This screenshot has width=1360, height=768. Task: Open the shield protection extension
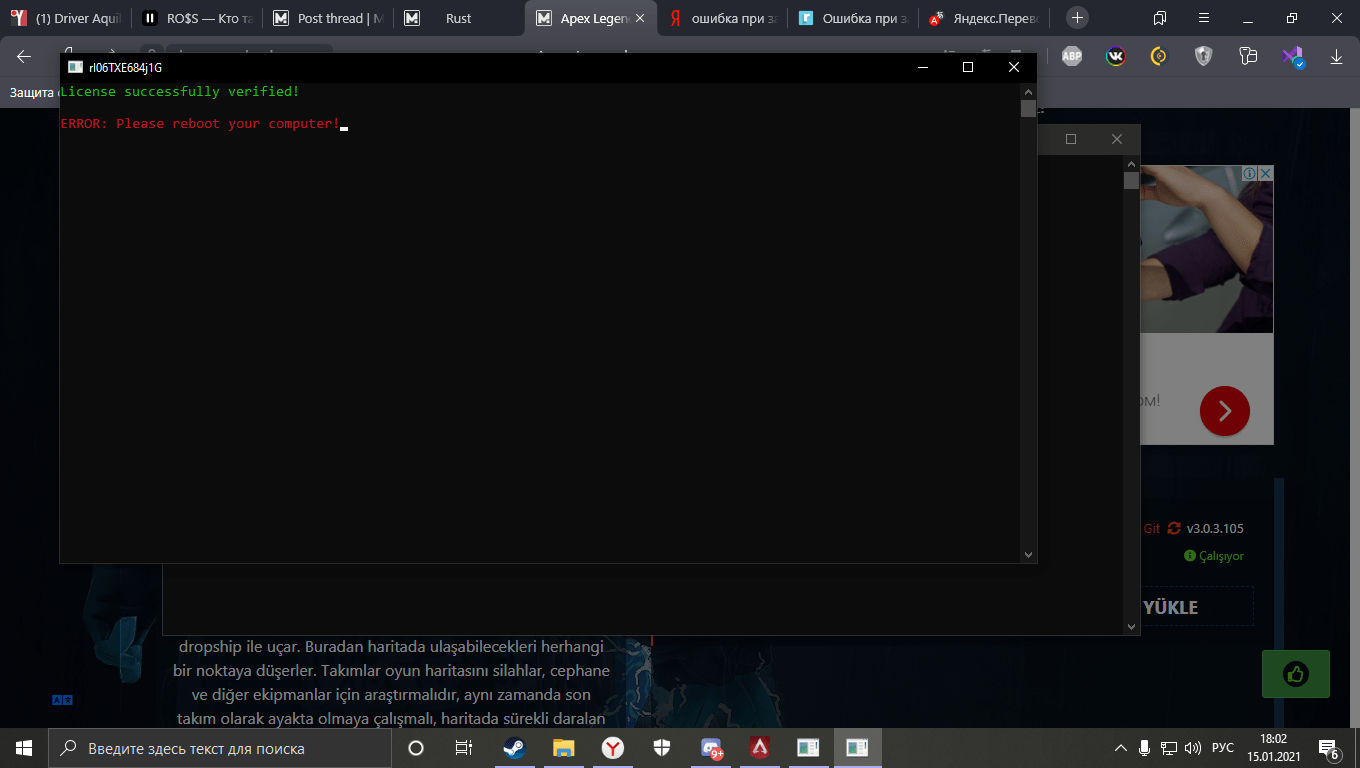pyautogui.click(x=1203, y=56)
